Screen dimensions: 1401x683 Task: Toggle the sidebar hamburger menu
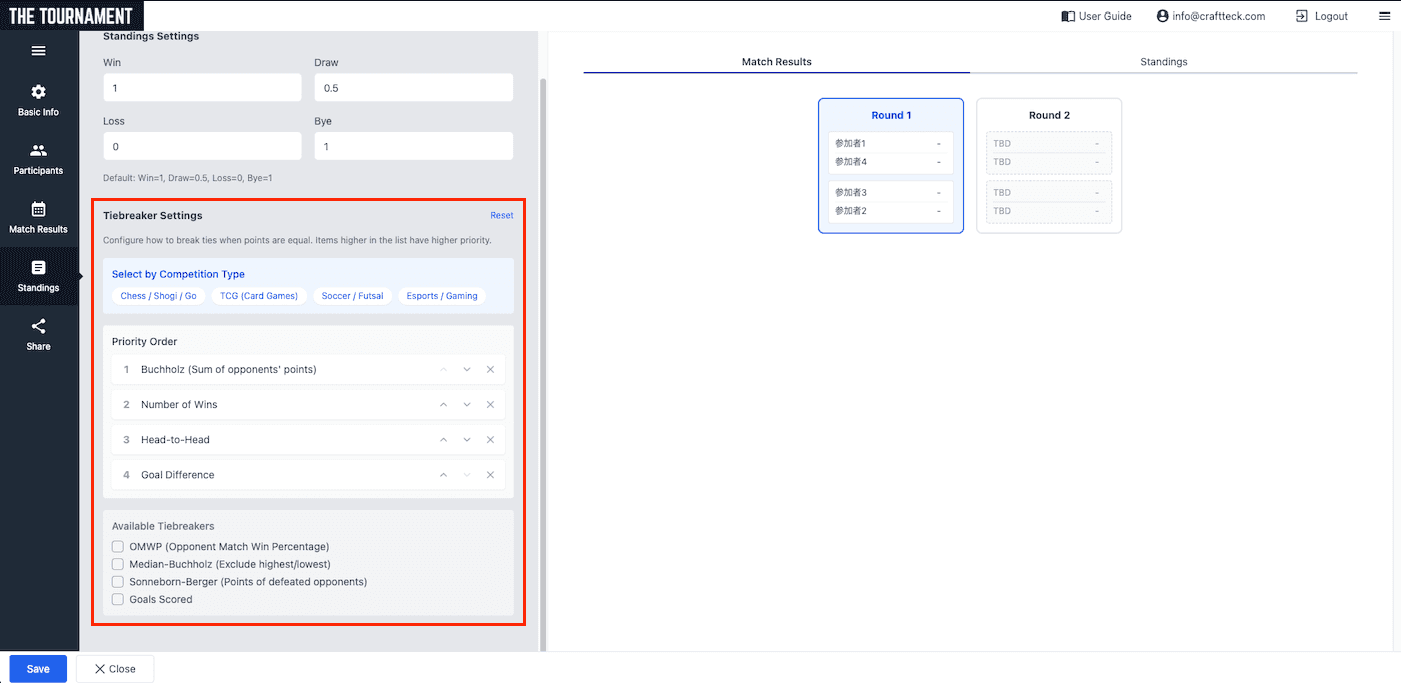pyautogui.click(x=38, y=51)
